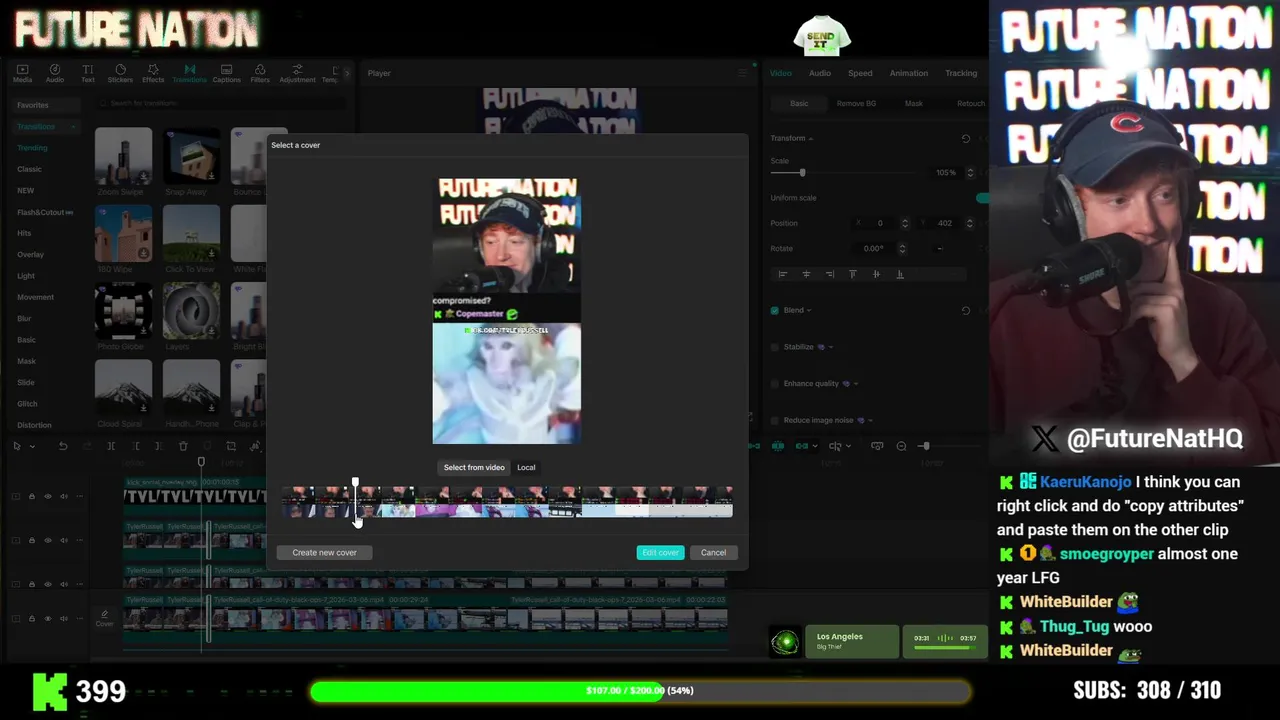Click the align right icon
The height and width of the screenshot is (720, 1280).
(830, 274)
